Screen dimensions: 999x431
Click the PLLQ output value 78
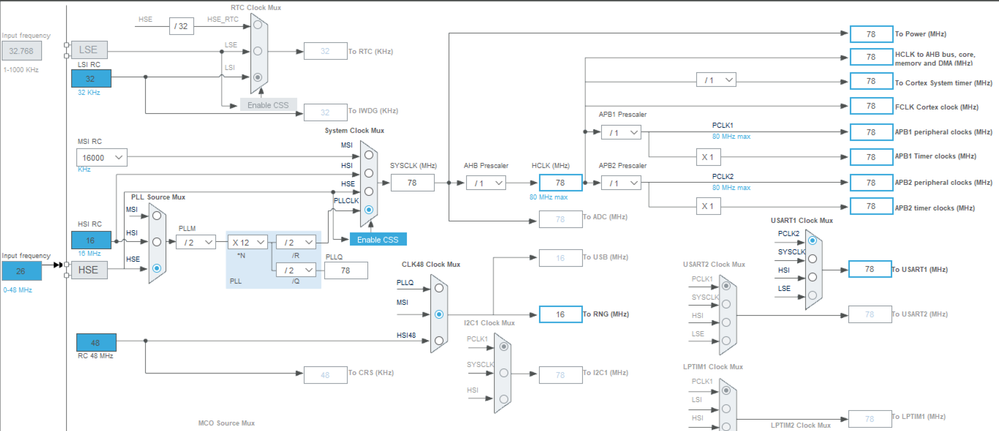pyautogui.click(x=346, y=270)
